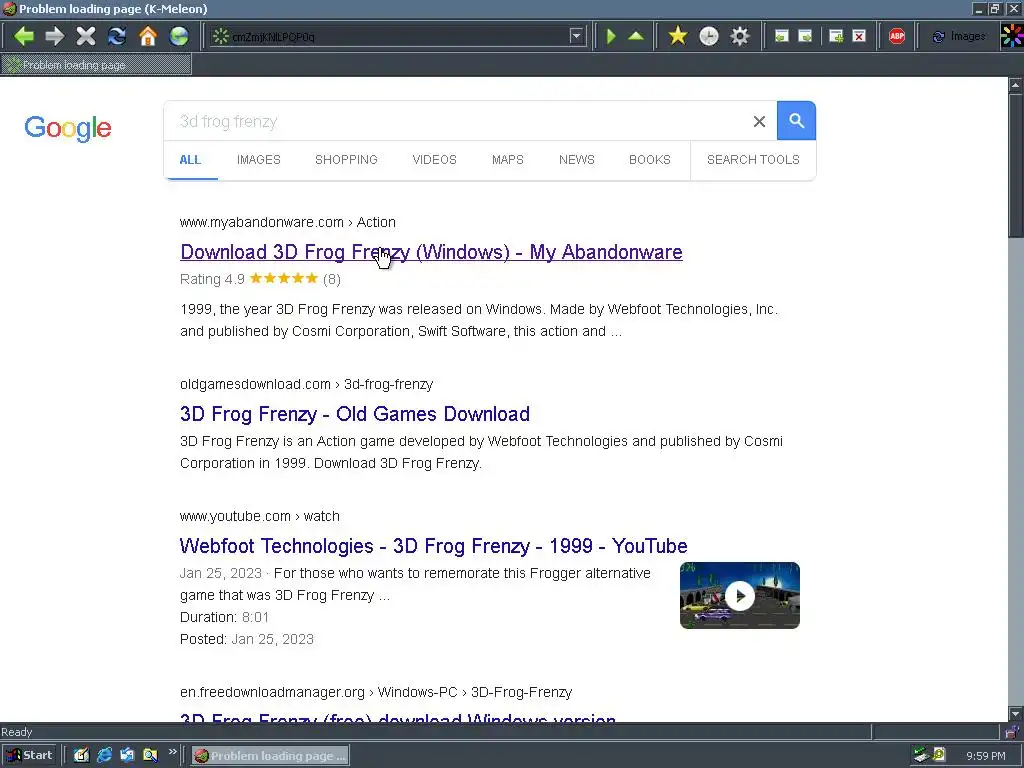Click 'www.youtube.com › watch' breadcrumb

pyautogui.click(x=260, y=517)
